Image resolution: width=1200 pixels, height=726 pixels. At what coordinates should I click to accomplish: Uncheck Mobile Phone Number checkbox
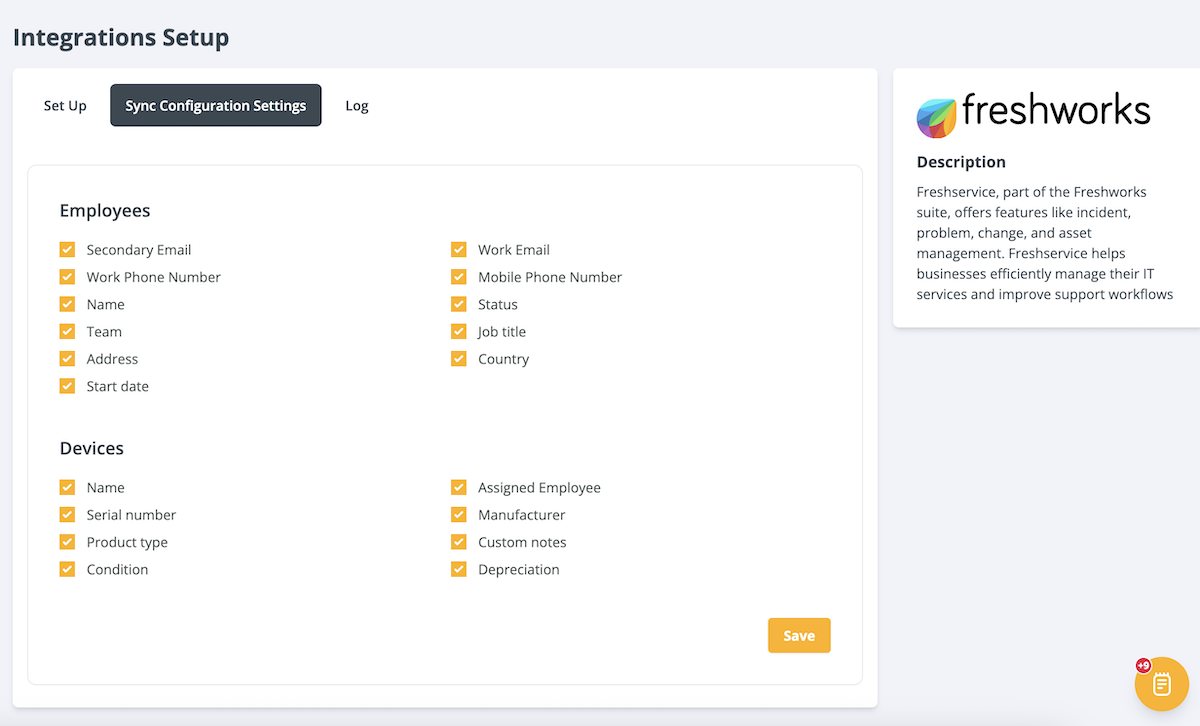tap(459, 277)
